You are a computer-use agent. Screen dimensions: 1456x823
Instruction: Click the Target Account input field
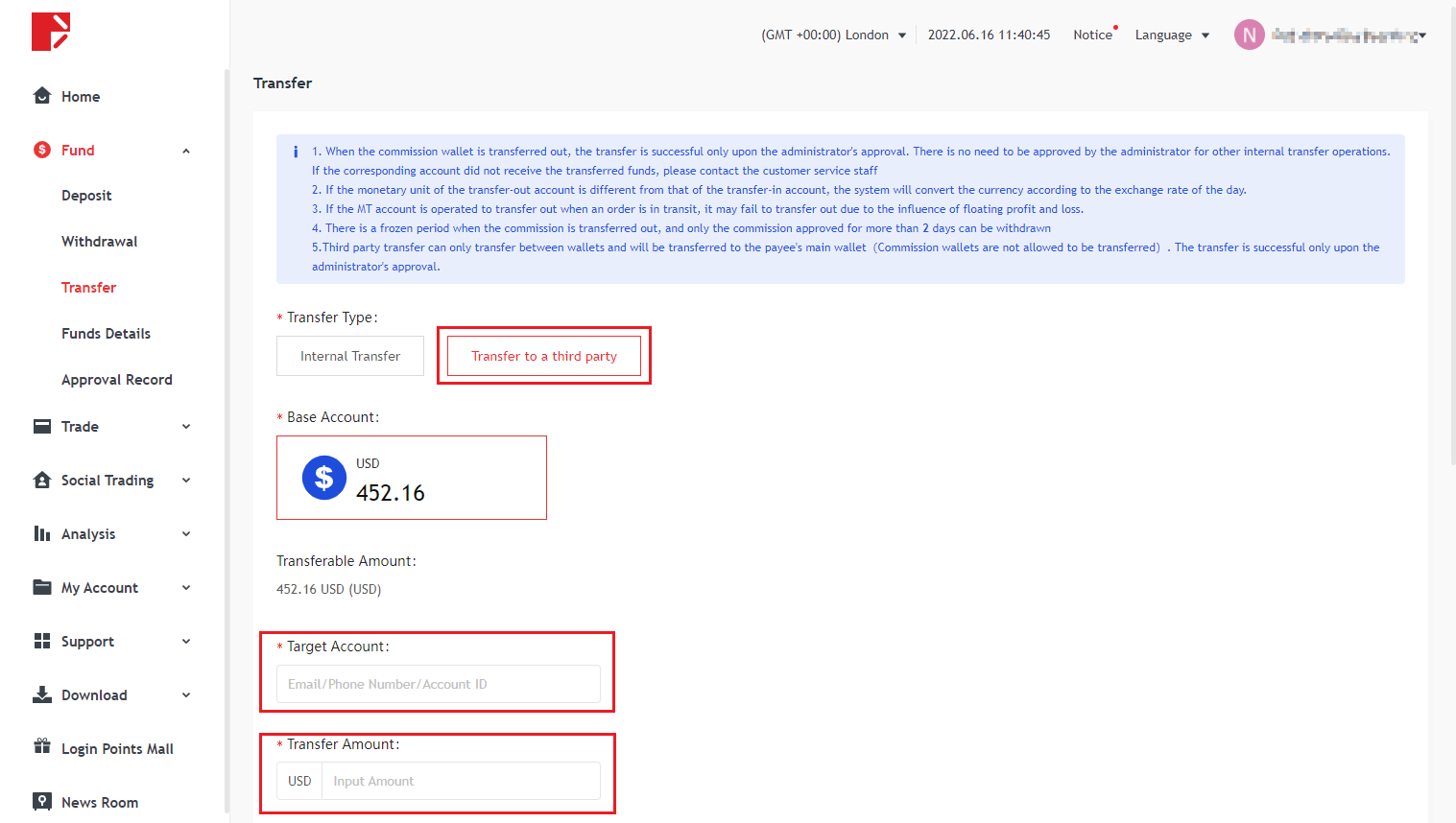[439, 684]
